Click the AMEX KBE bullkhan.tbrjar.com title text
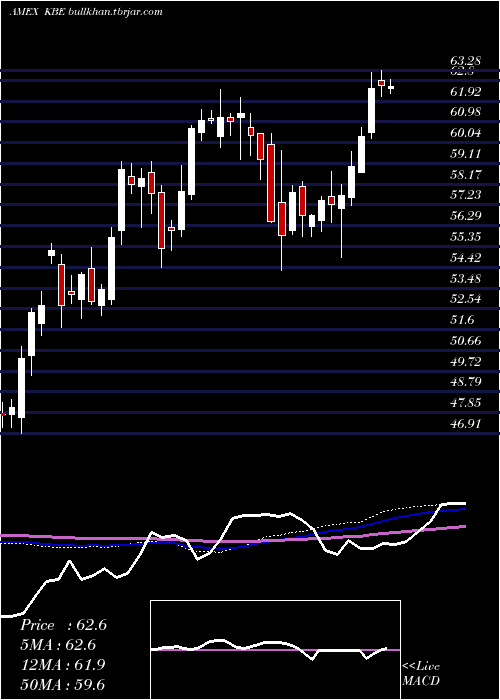Viewport: 500px width, 700px height. click(x=86, y=12)
